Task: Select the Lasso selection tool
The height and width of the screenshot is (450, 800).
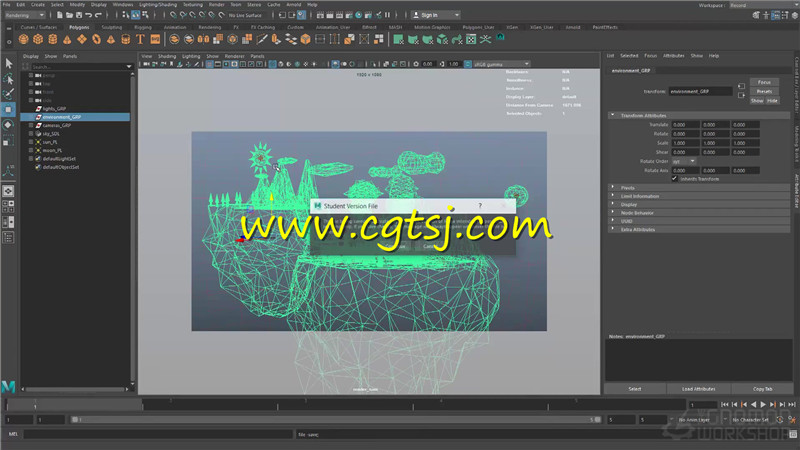Action: [x=9, y=79]
